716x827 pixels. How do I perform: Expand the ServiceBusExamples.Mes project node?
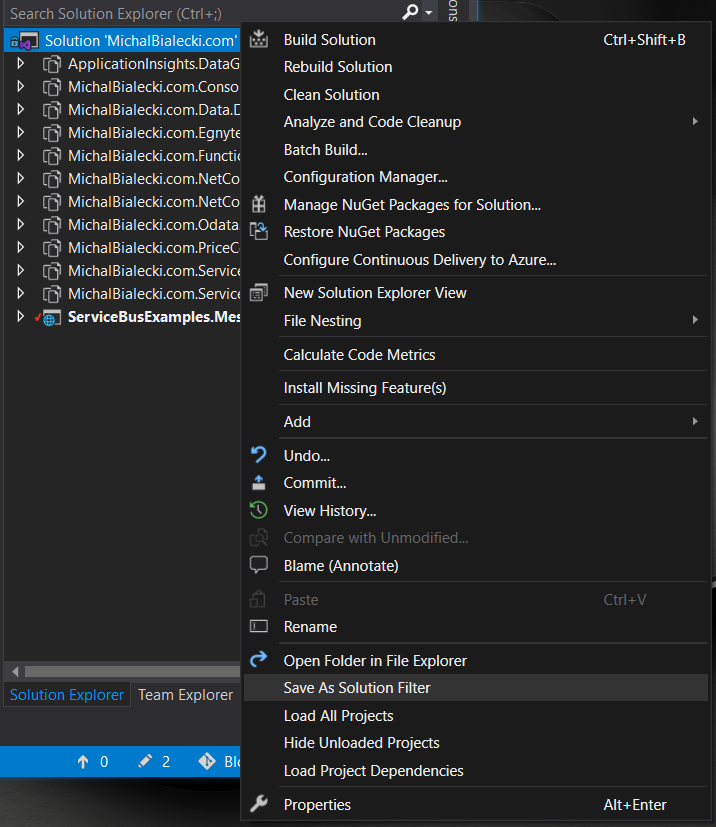pyautogui.click(x=21, y=316)
